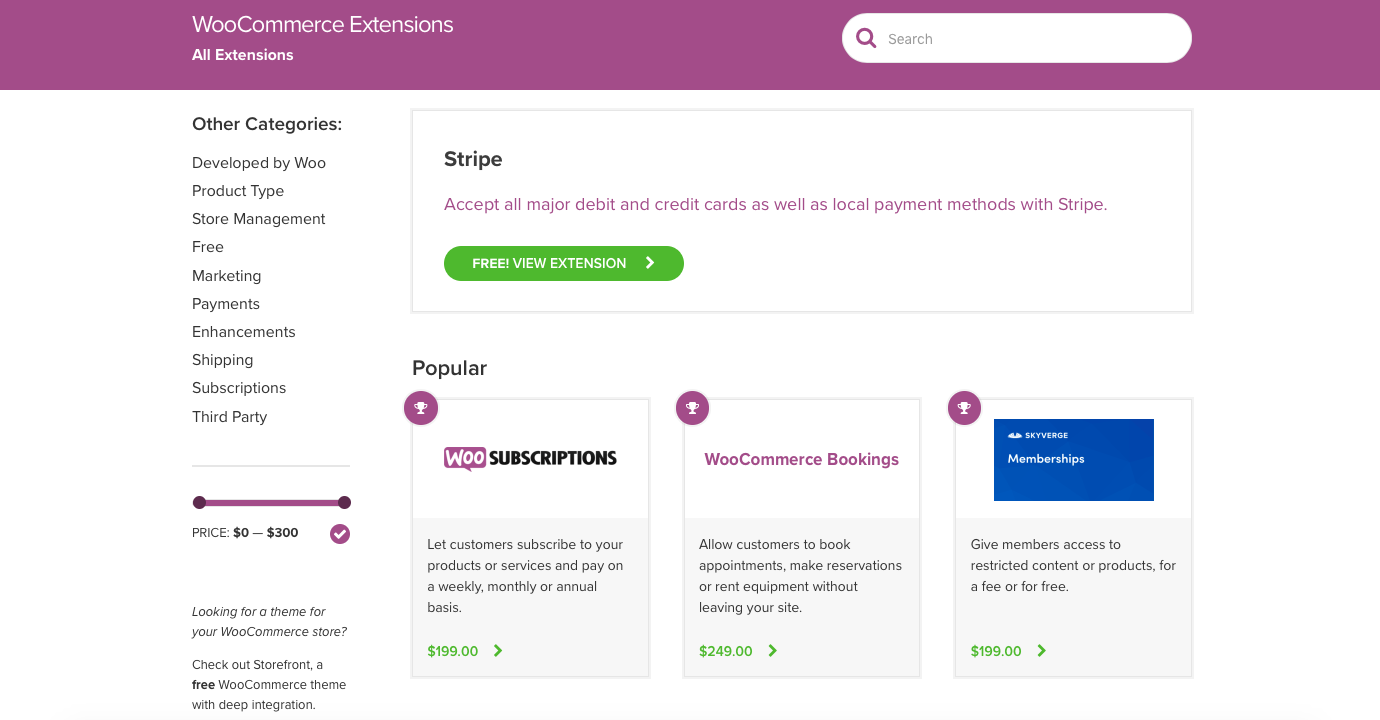
Task: Expand the Bookings extension via the $249.00 arrow
Action: tap(772, 650)
